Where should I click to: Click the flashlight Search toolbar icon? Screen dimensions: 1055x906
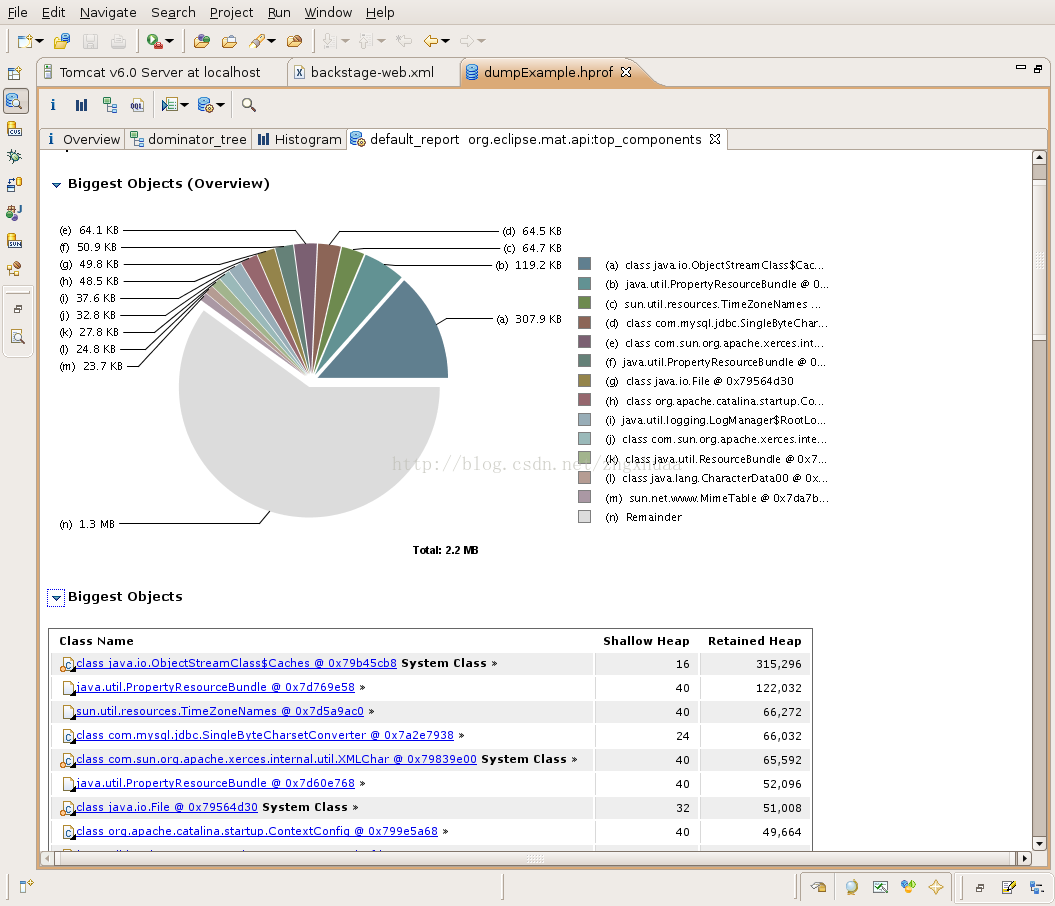click(x=256, y=42)
